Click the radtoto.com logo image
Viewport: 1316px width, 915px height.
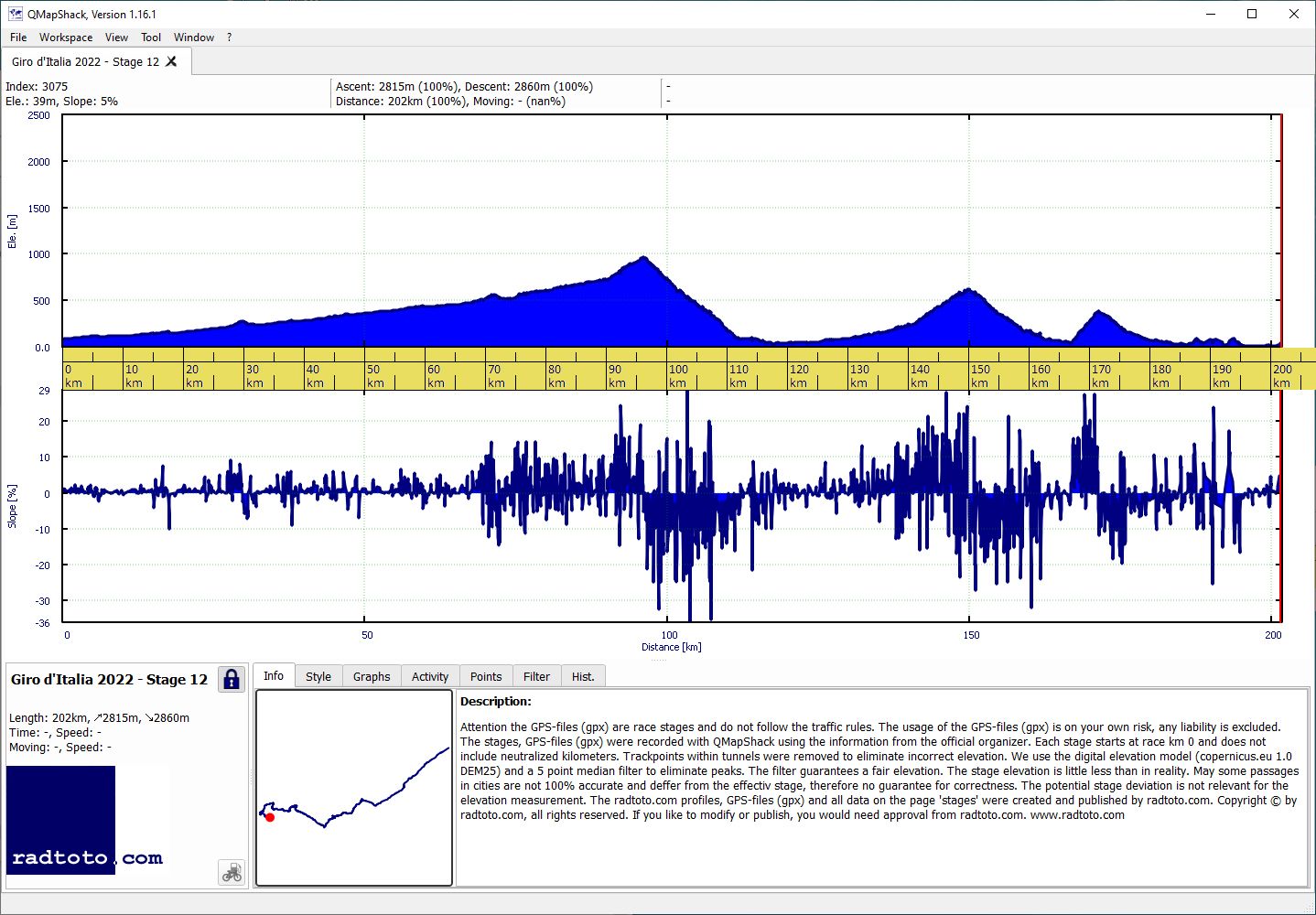pyautogui.click(x=88, y=821)
